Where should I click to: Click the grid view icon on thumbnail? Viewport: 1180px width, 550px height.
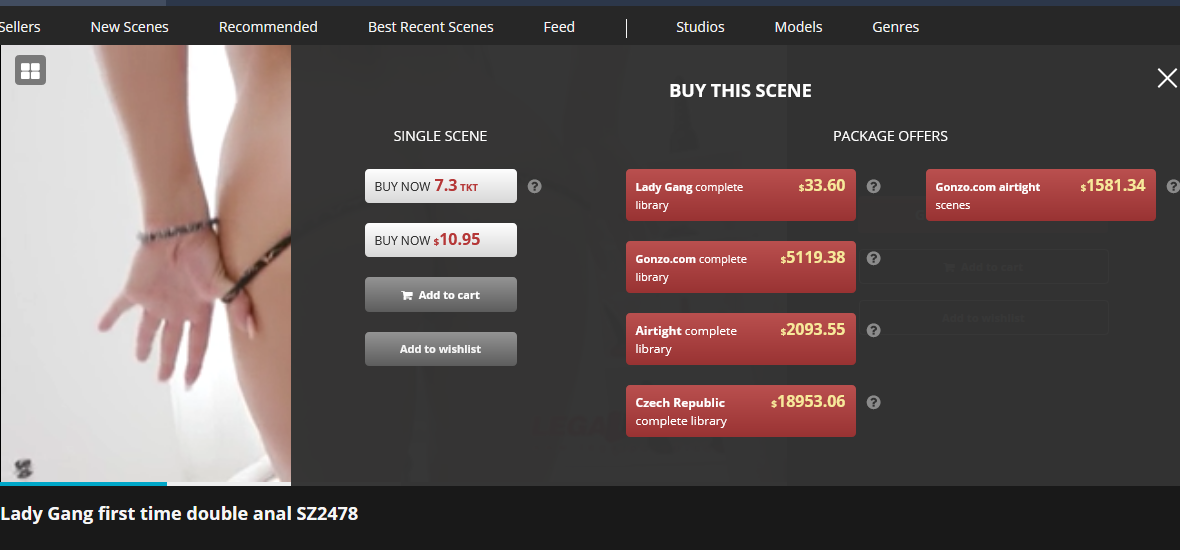coord(31,70)
